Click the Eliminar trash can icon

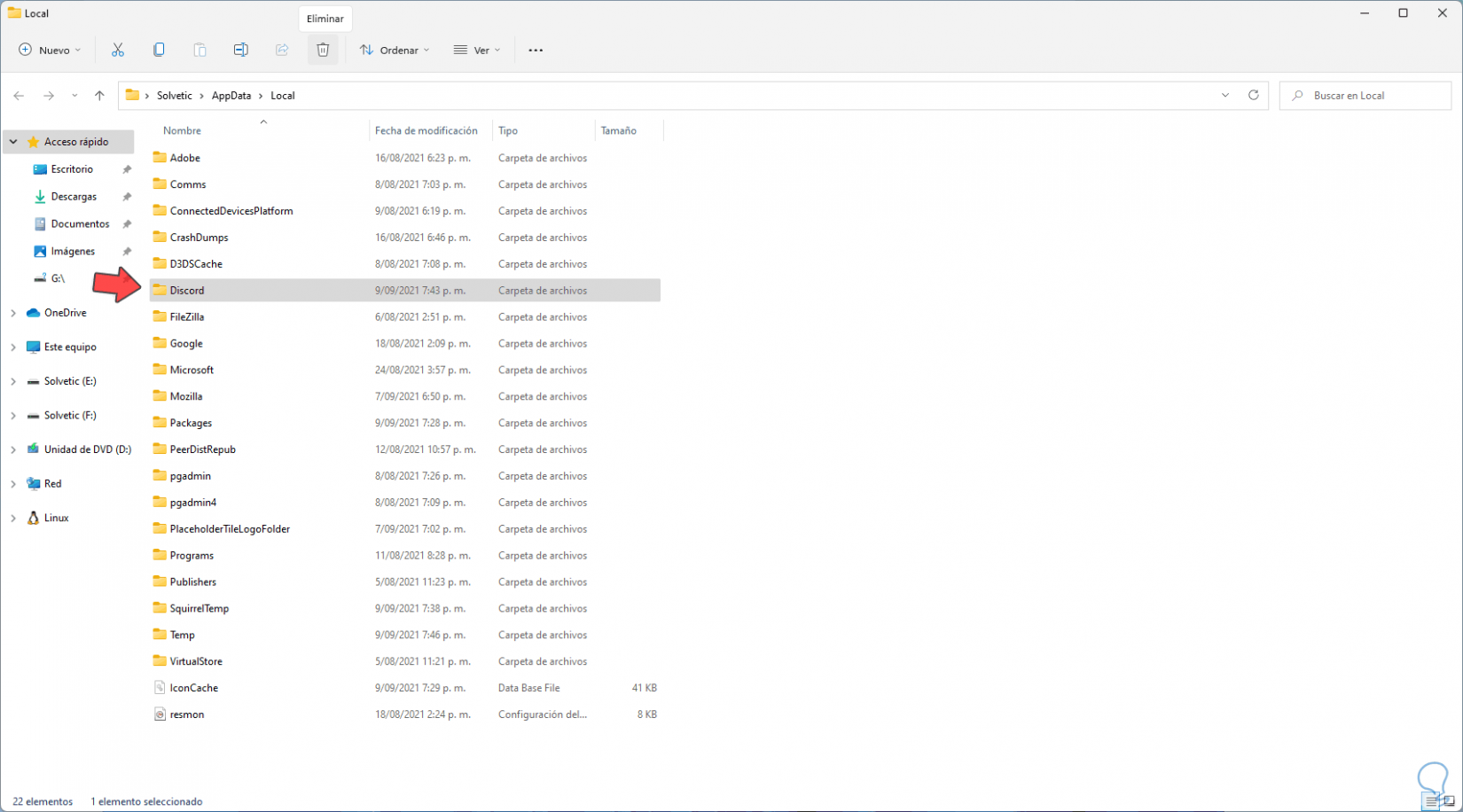pos(323,51)
